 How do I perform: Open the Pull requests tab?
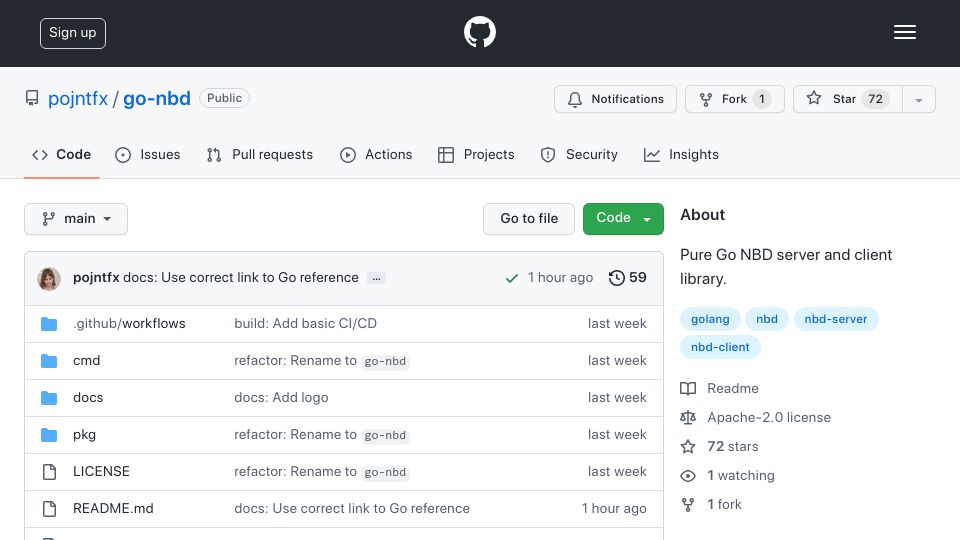pyautogui.click(x=260, y=155)
